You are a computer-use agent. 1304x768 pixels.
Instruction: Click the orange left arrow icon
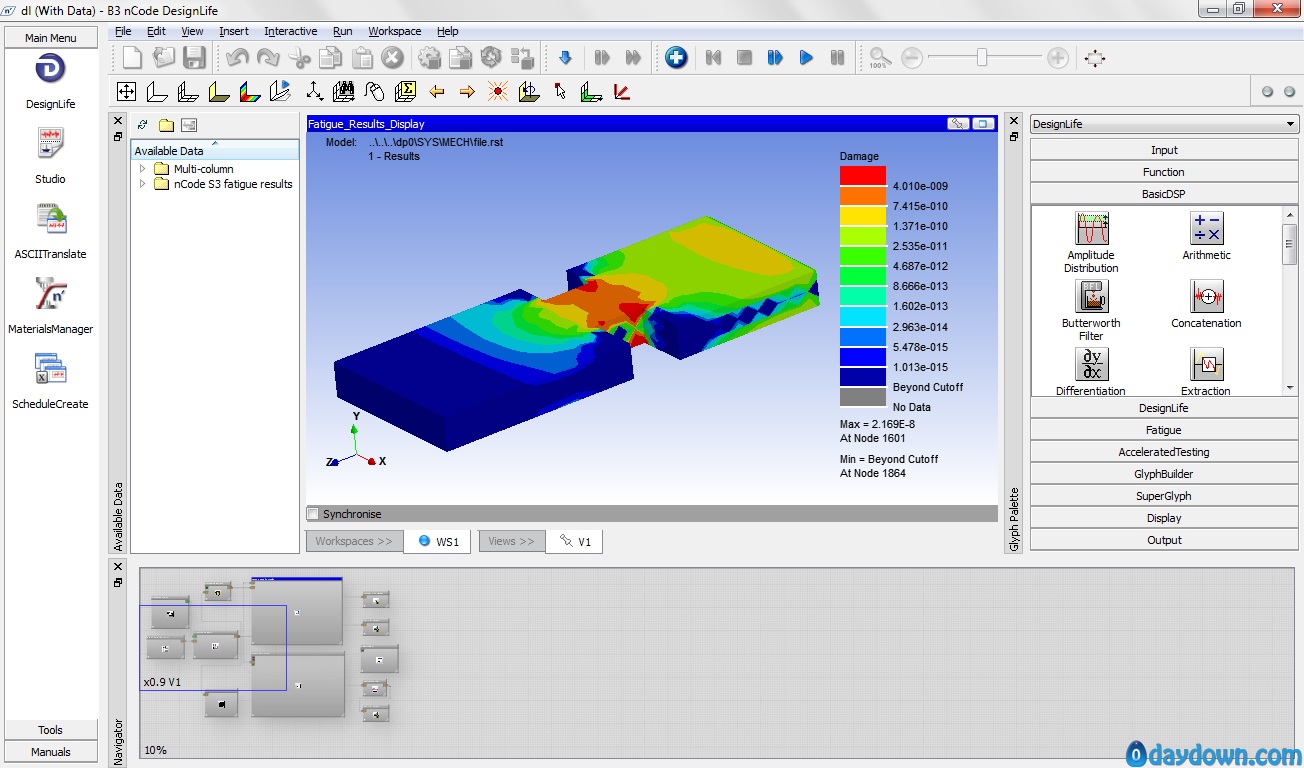(x=436, y=92)
